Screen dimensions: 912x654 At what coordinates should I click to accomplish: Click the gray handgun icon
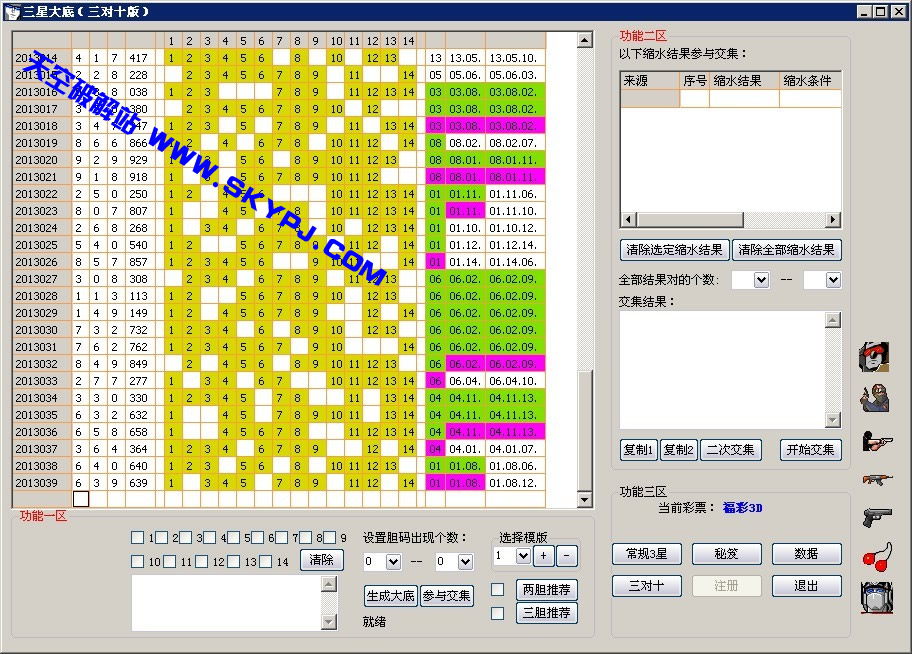[x=876, y=517]
